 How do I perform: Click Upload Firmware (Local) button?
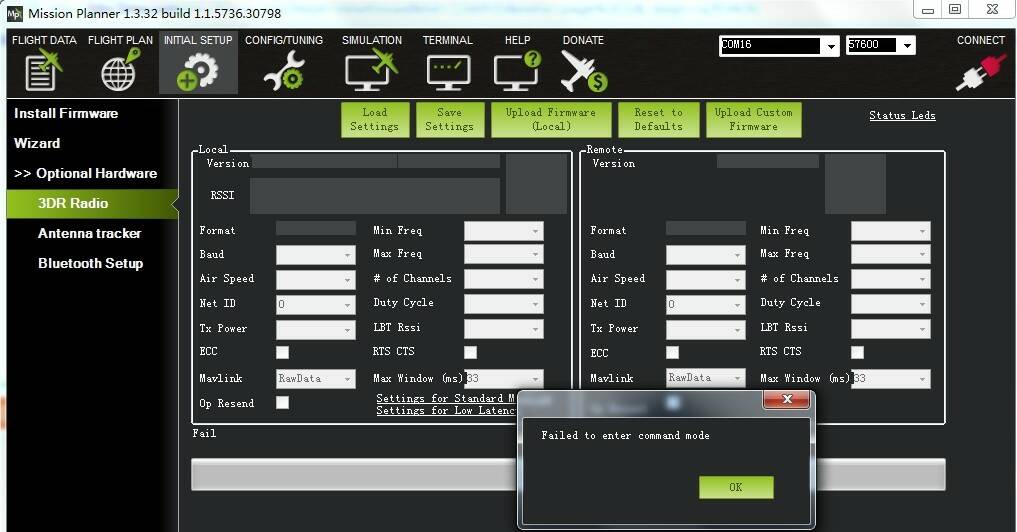[551, 119]
